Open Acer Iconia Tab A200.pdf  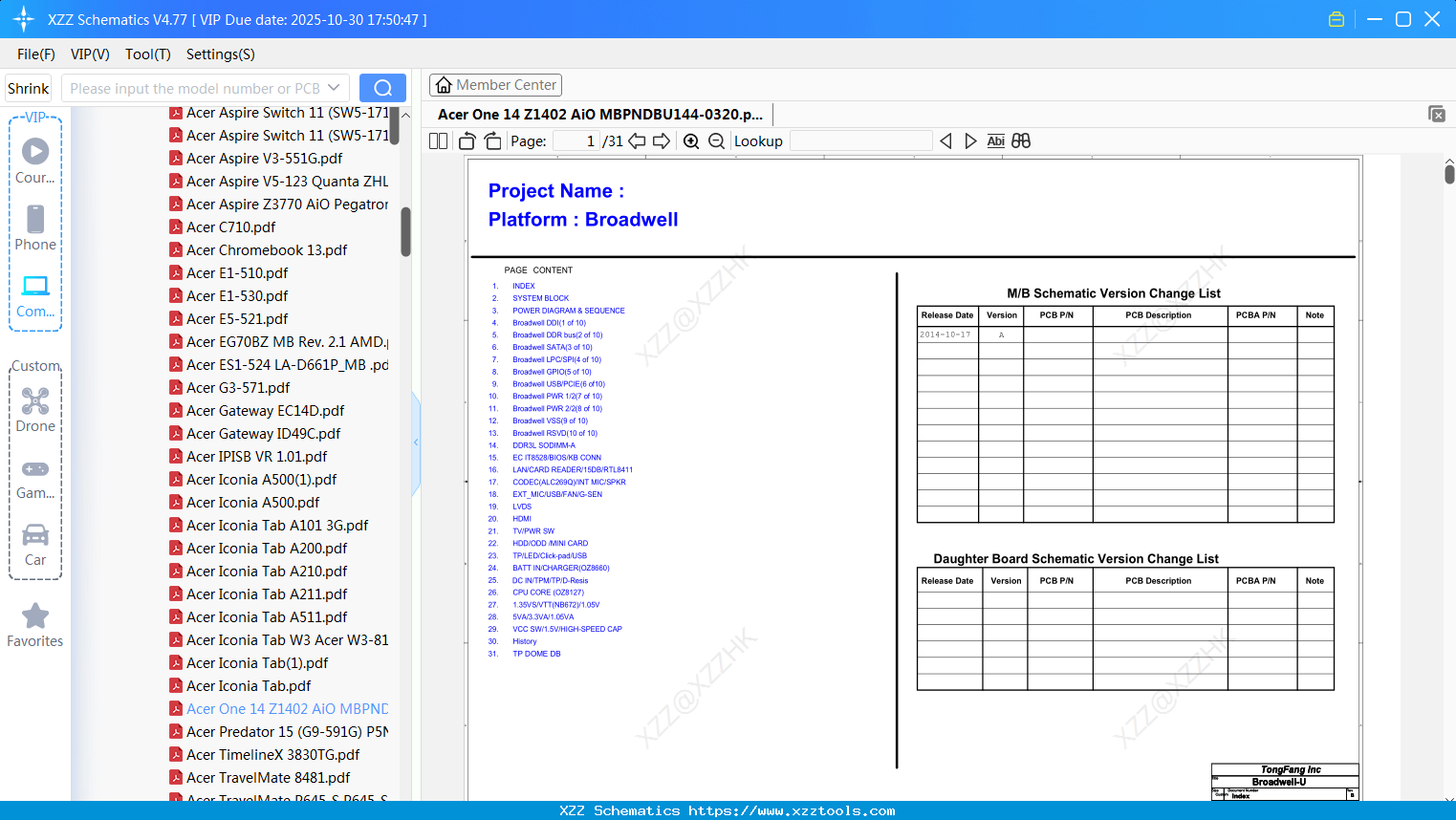click(267, 549)
